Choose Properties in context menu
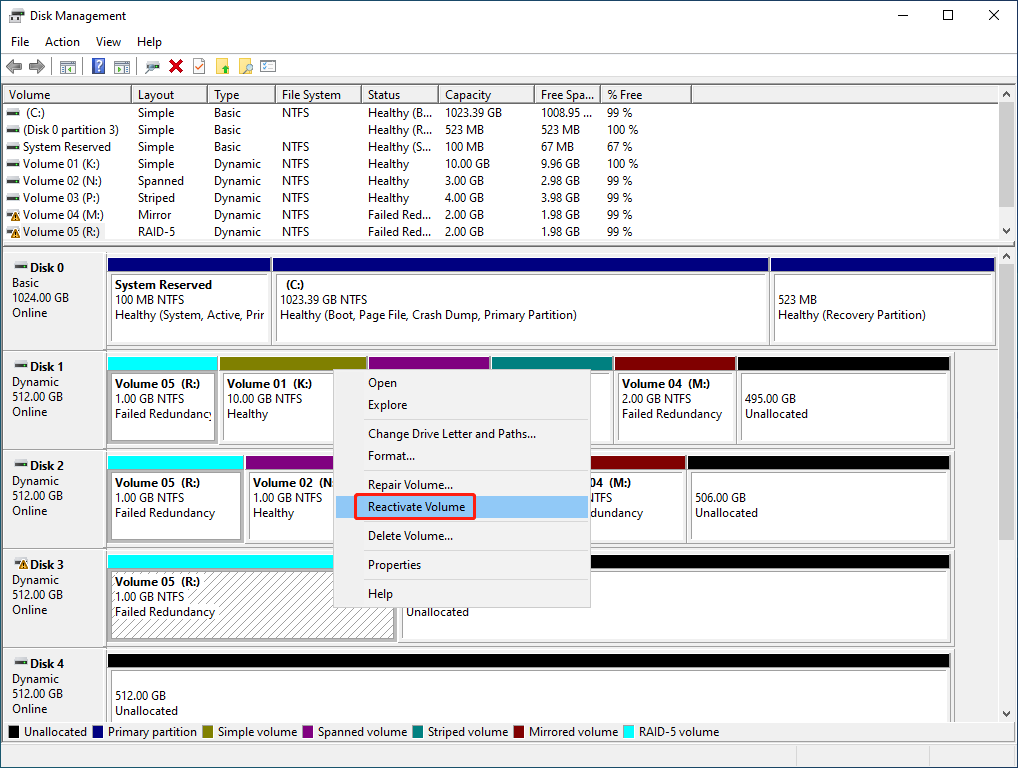Screen dimensions: 1018x768 point(462,565)
